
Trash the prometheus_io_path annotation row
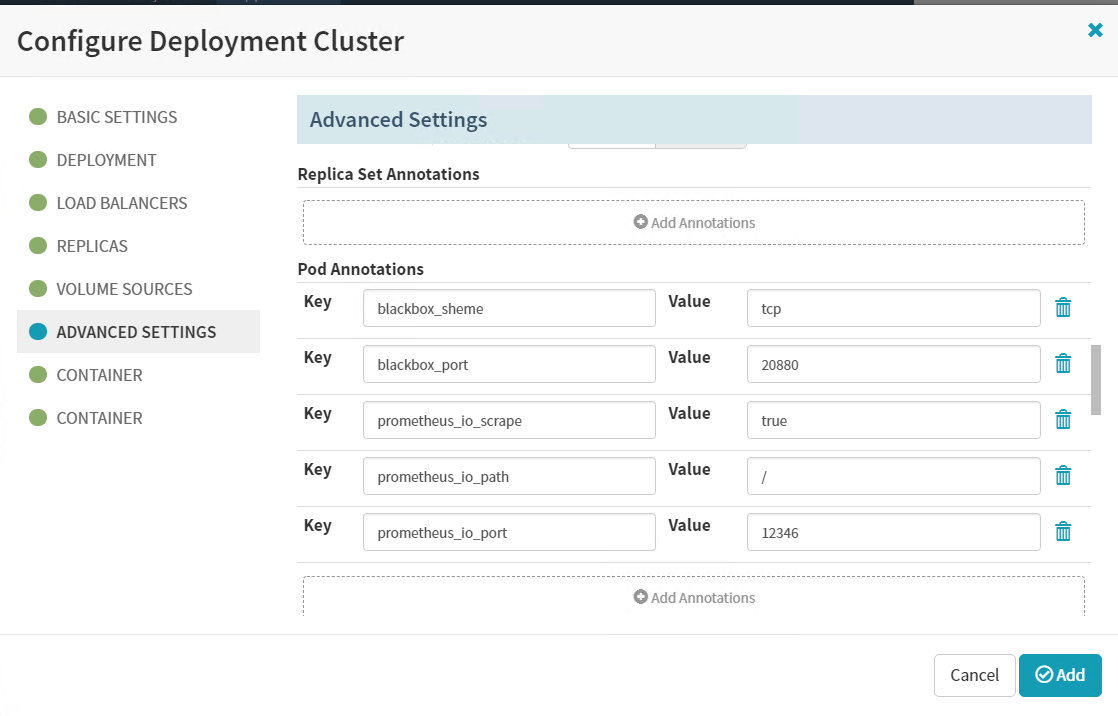(x=1063, y=476)
